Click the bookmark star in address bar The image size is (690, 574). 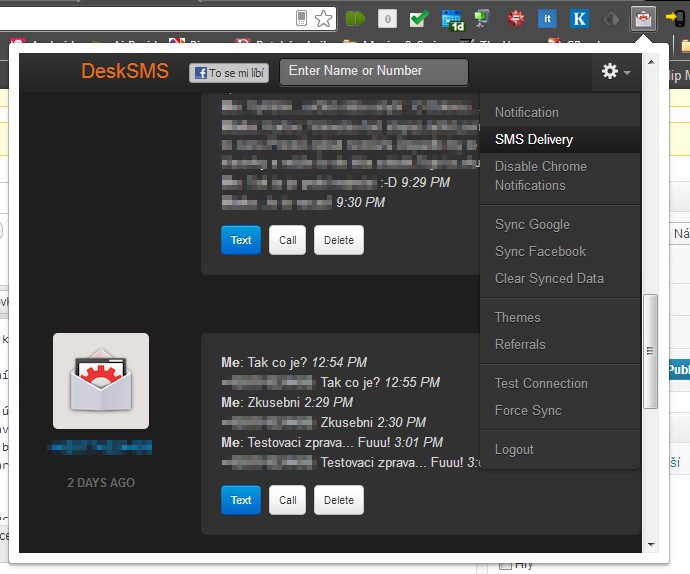tap(323, 18)
